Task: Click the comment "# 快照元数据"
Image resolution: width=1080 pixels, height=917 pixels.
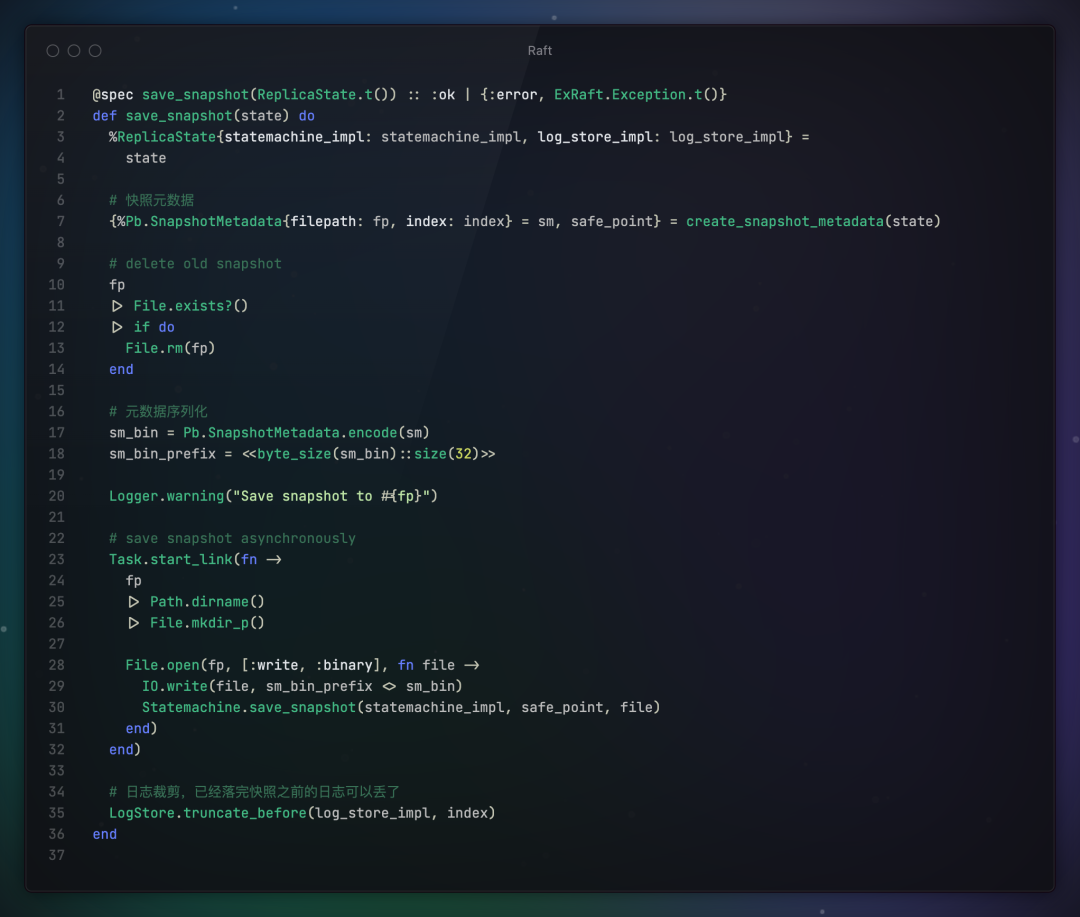Action: coord(152,200)
